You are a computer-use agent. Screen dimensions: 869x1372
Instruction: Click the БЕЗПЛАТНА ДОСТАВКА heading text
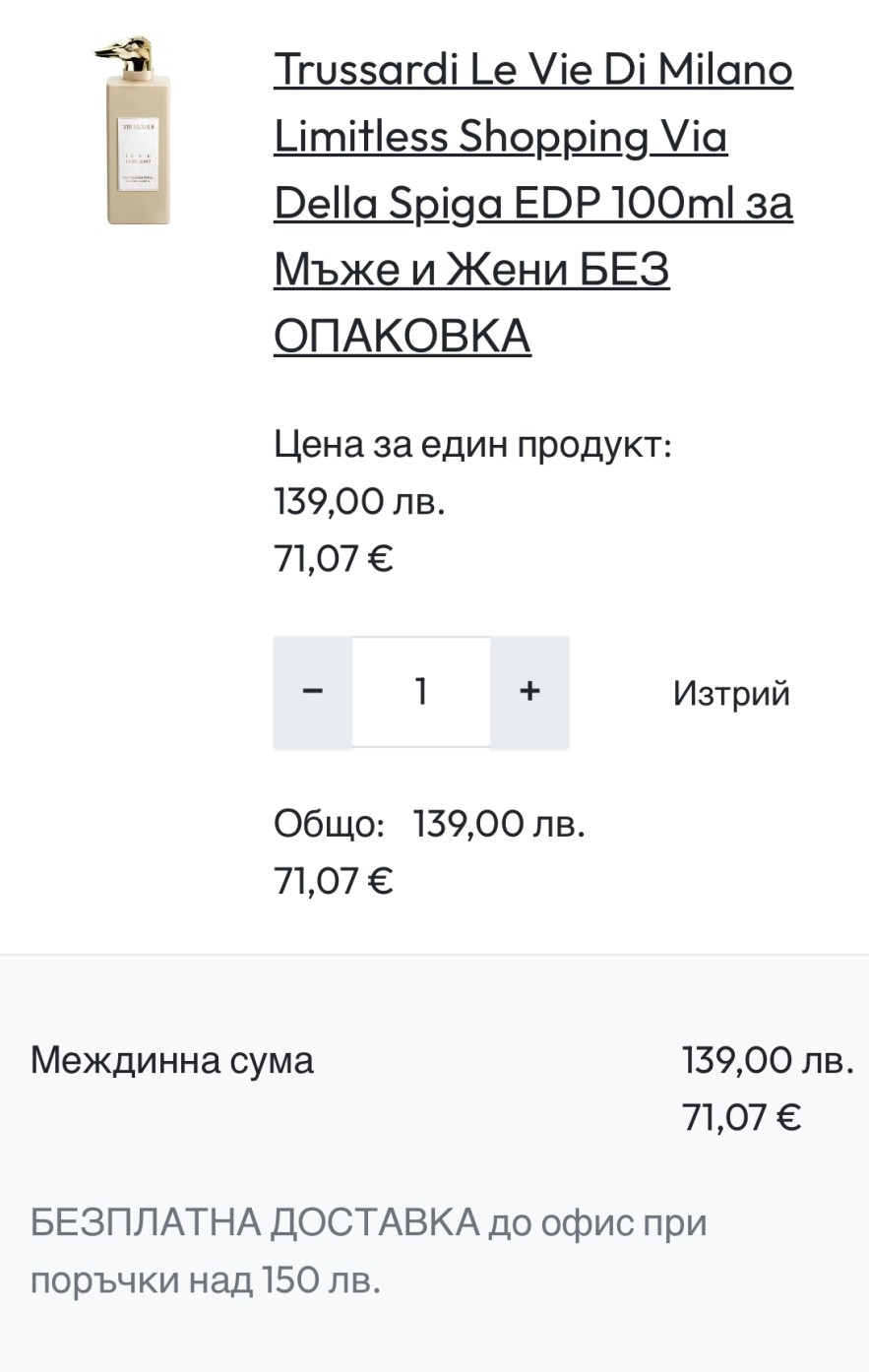(x=254, y=1222)
